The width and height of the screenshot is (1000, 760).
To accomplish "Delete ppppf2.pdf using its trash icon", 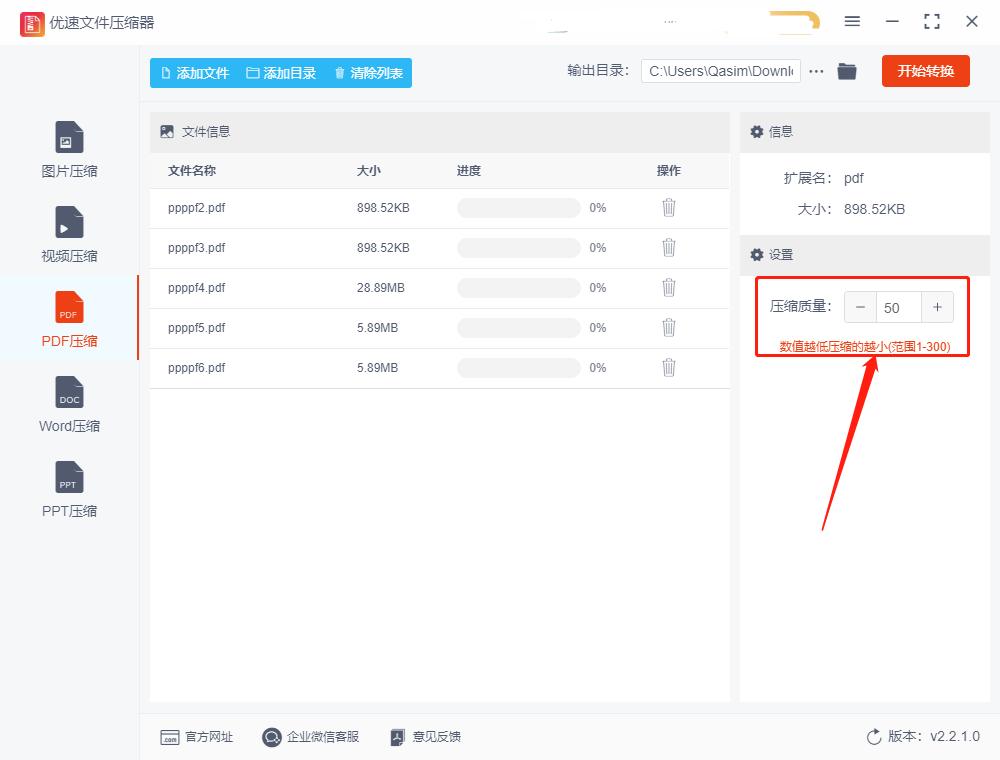I will point(668,207).
